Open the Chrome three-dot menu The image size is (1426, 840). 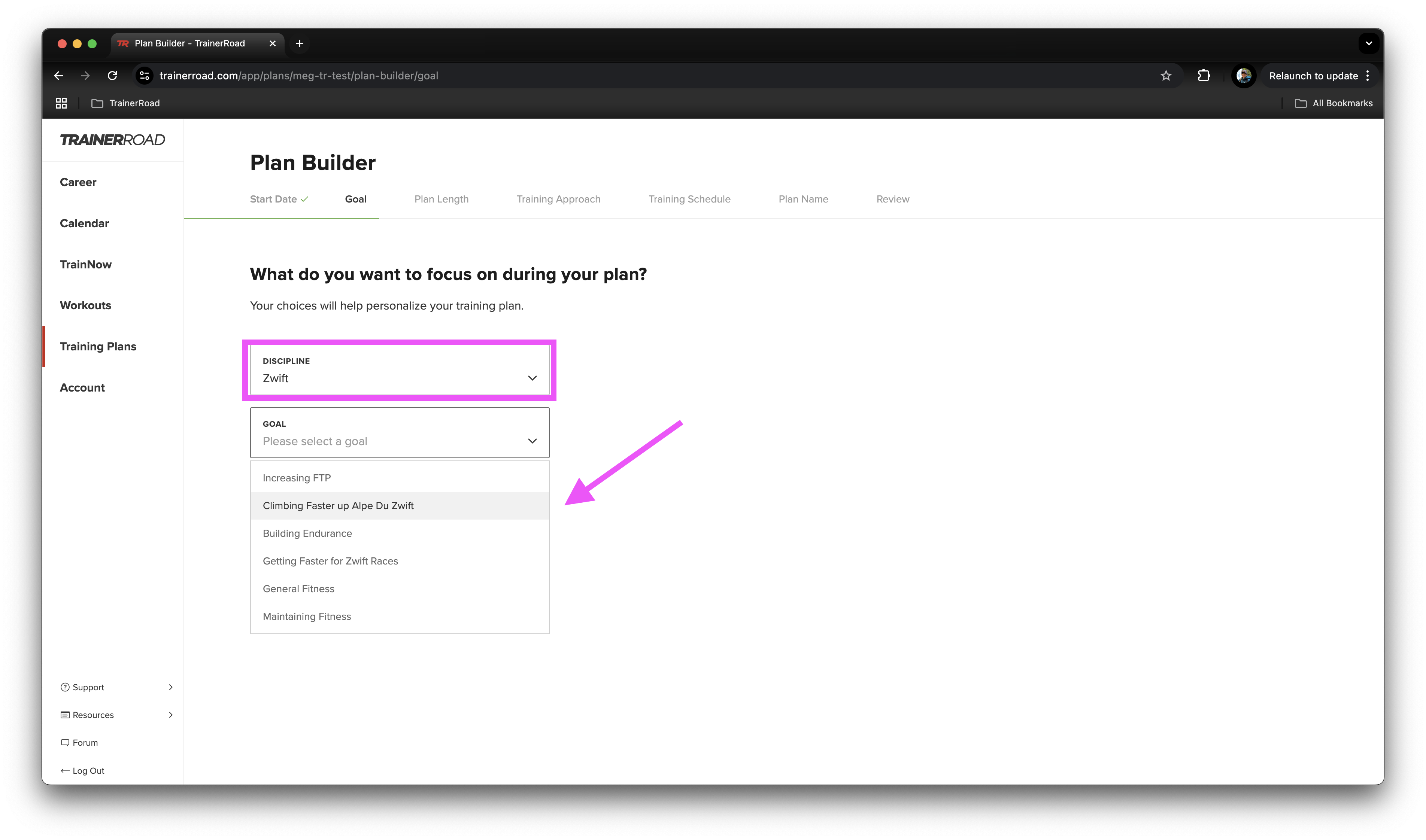[x=1367, y=75]
